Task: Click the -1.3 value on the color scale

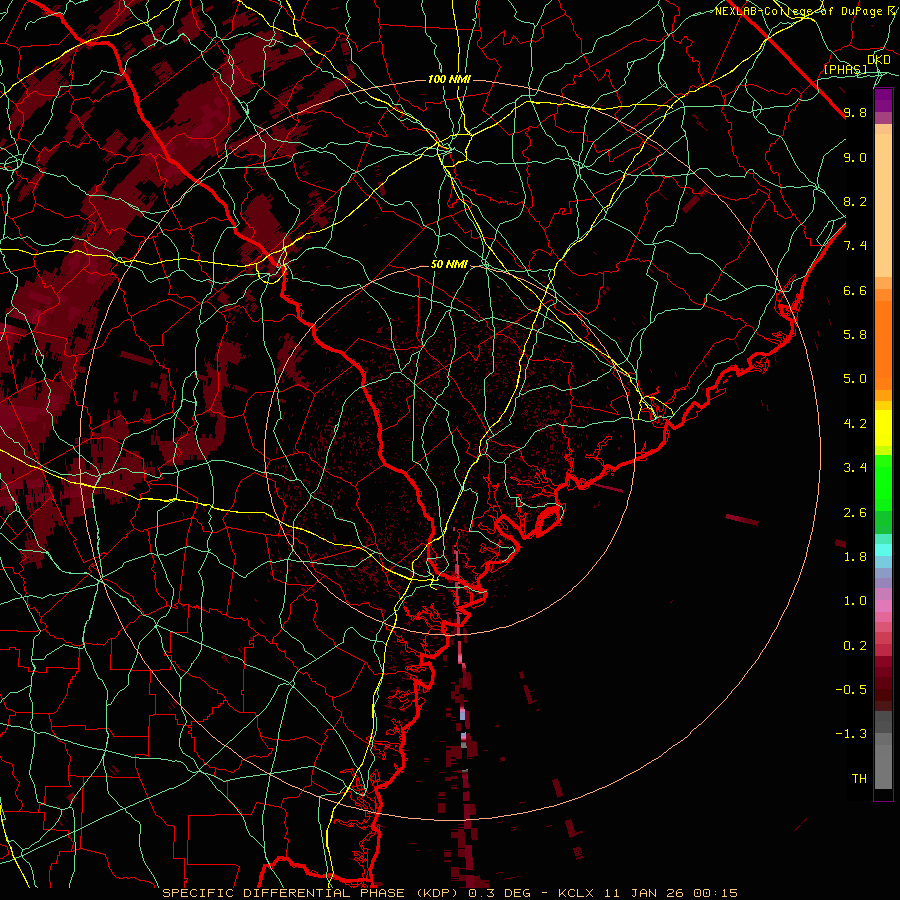Action: [851, 734]
